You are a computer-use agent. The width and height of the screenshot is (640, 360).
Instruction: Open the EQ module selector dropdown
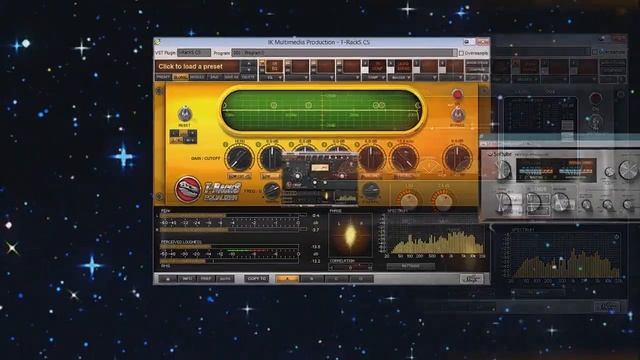tap(272, 77)
